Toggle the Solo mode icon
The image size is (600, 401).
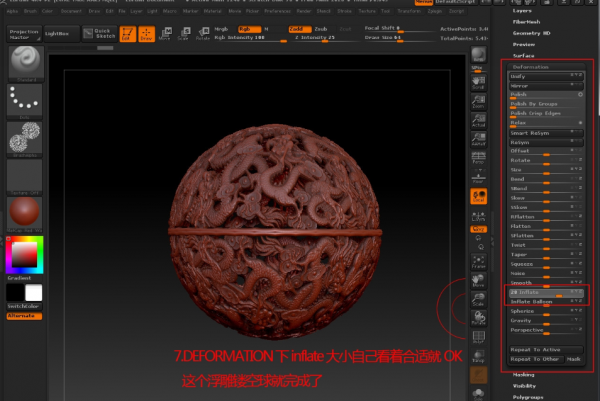pyautogui.click(x=478, y=394)
